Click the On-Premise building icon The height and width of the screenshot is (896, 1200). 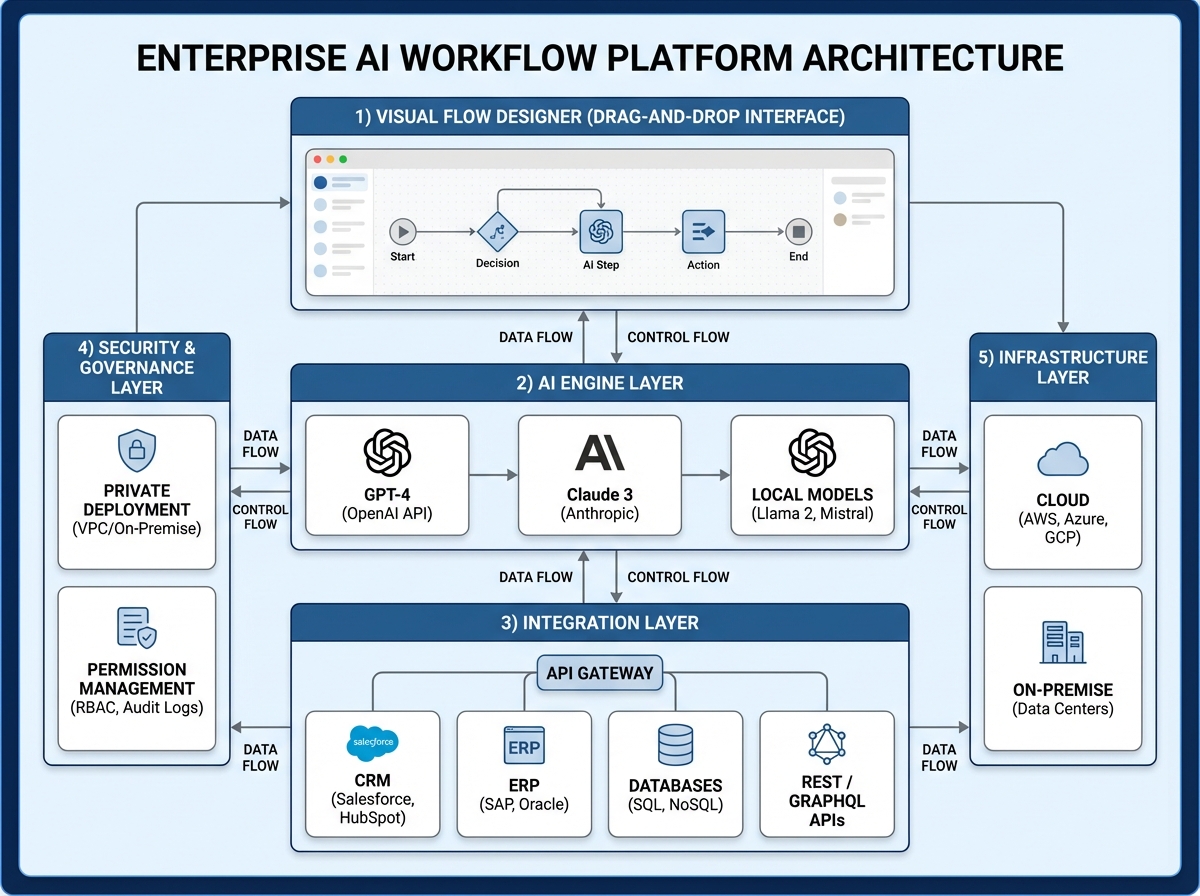(1062, 641)
